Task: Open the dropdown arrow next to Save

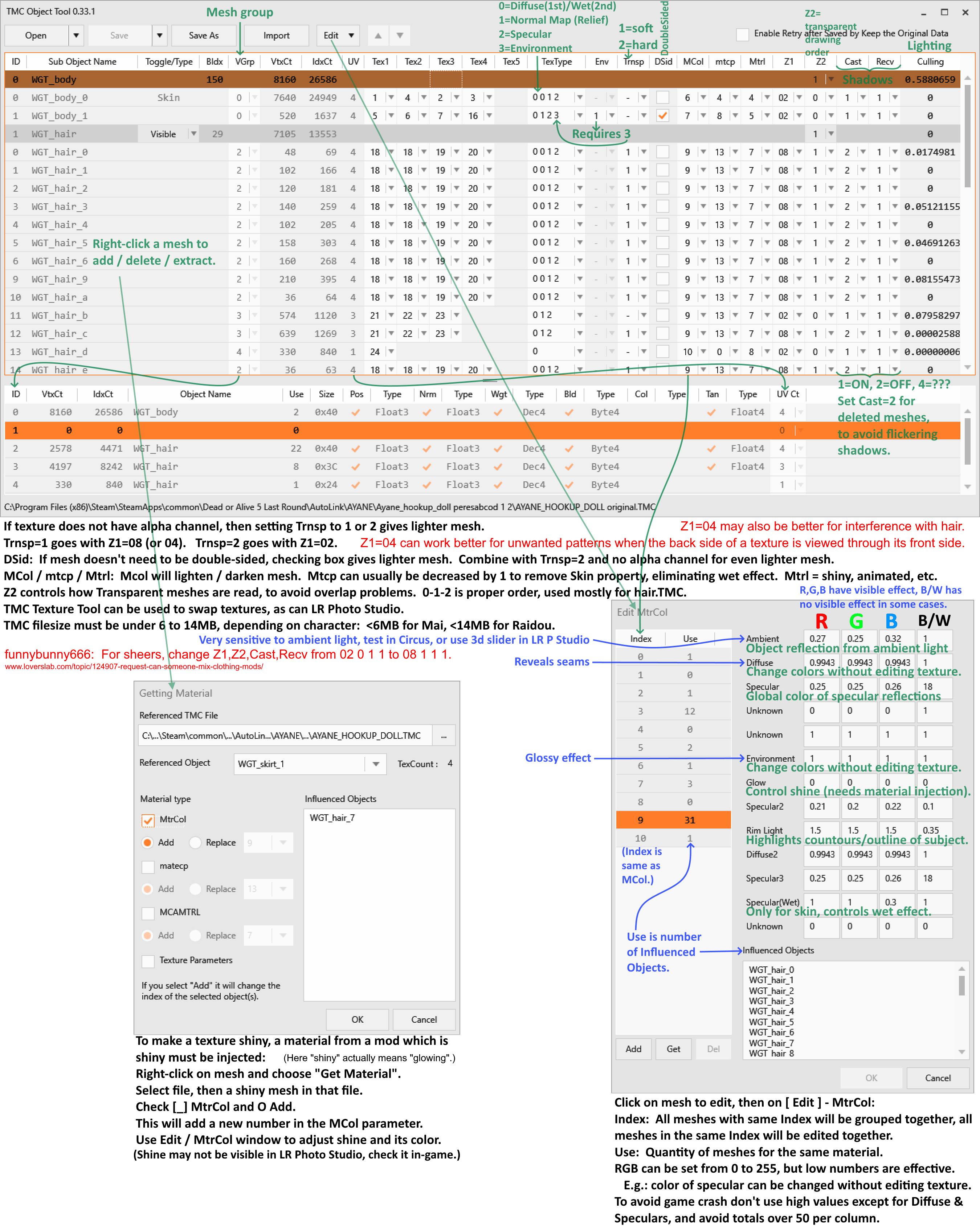Action: [x=160, y=35]
